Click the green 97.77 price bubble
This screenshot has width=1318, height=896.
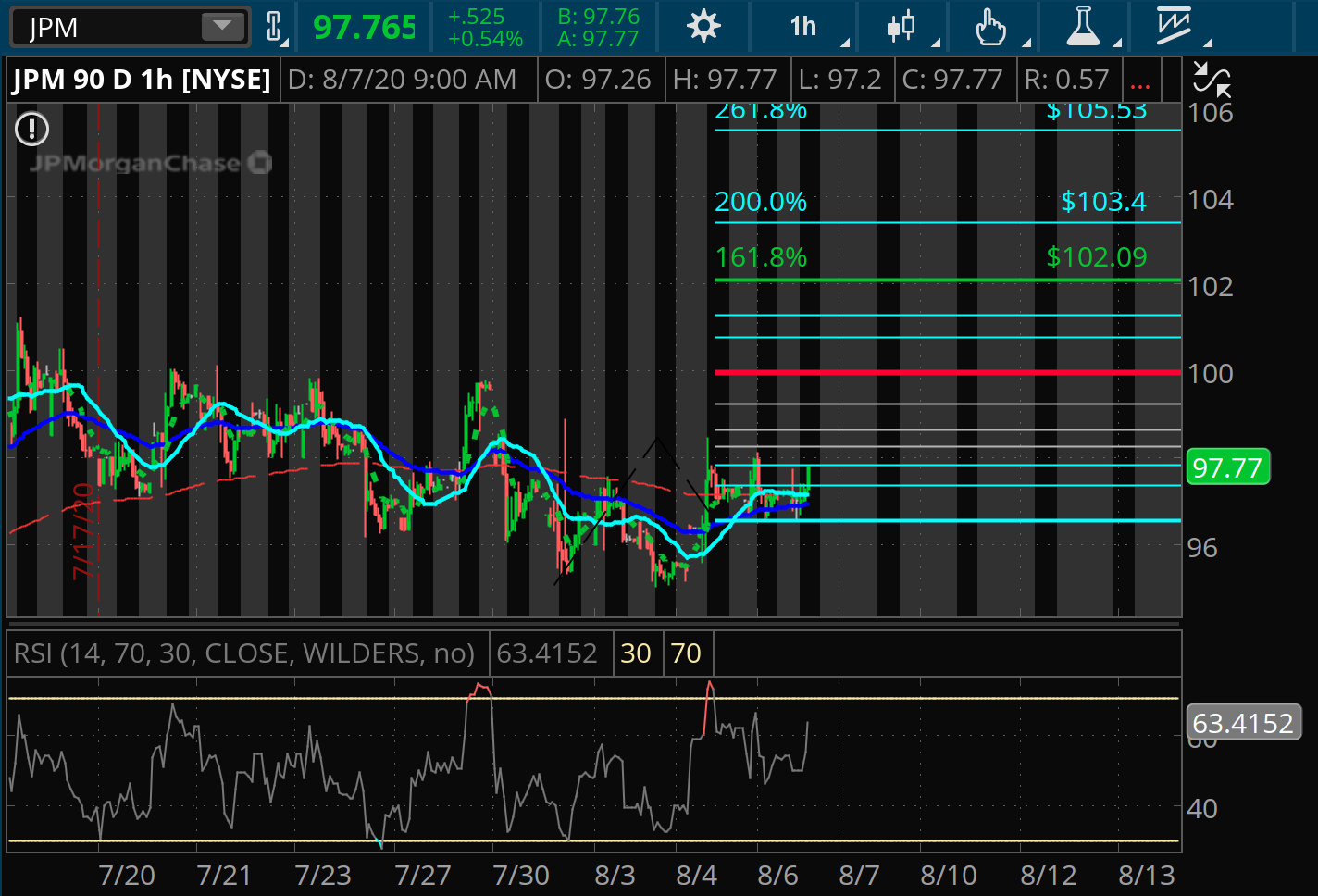click(x=1227, y=467)
